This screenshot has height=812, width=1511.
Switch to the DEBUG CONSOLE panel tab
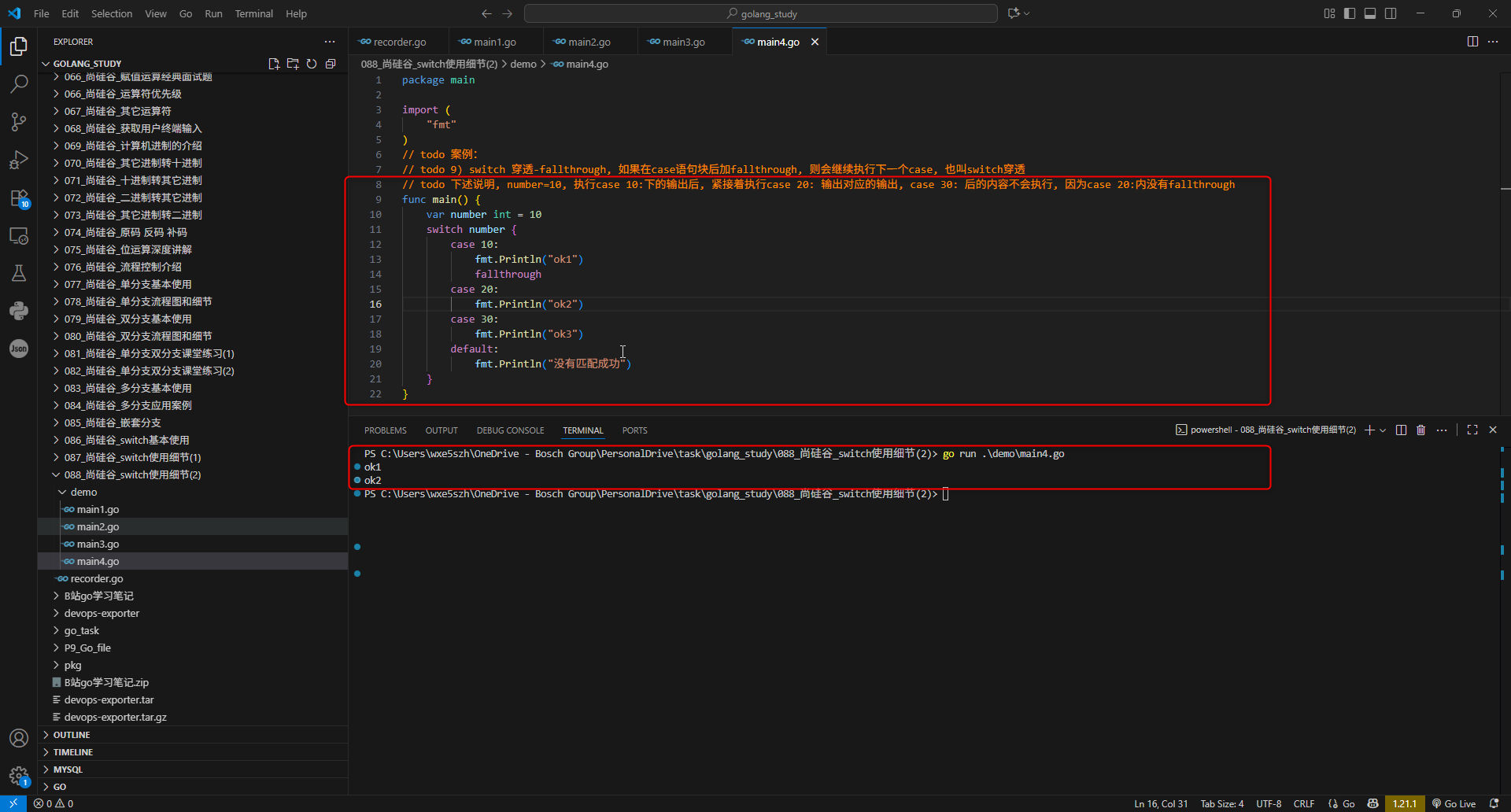point(510,430)
